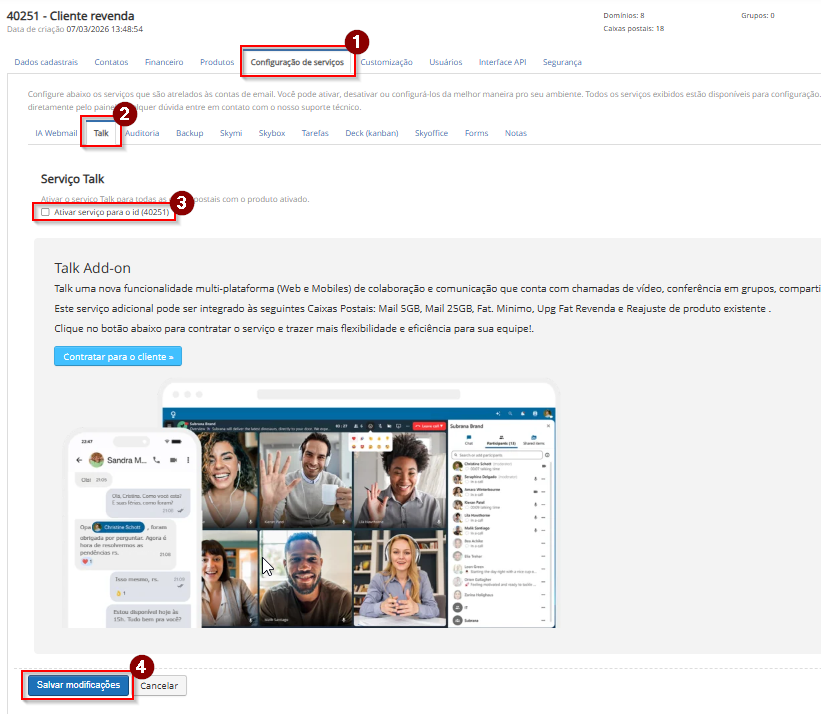Open the IA Webmail service tab
821x714 pixels.
pyautogui.click(x=56, y=133)
